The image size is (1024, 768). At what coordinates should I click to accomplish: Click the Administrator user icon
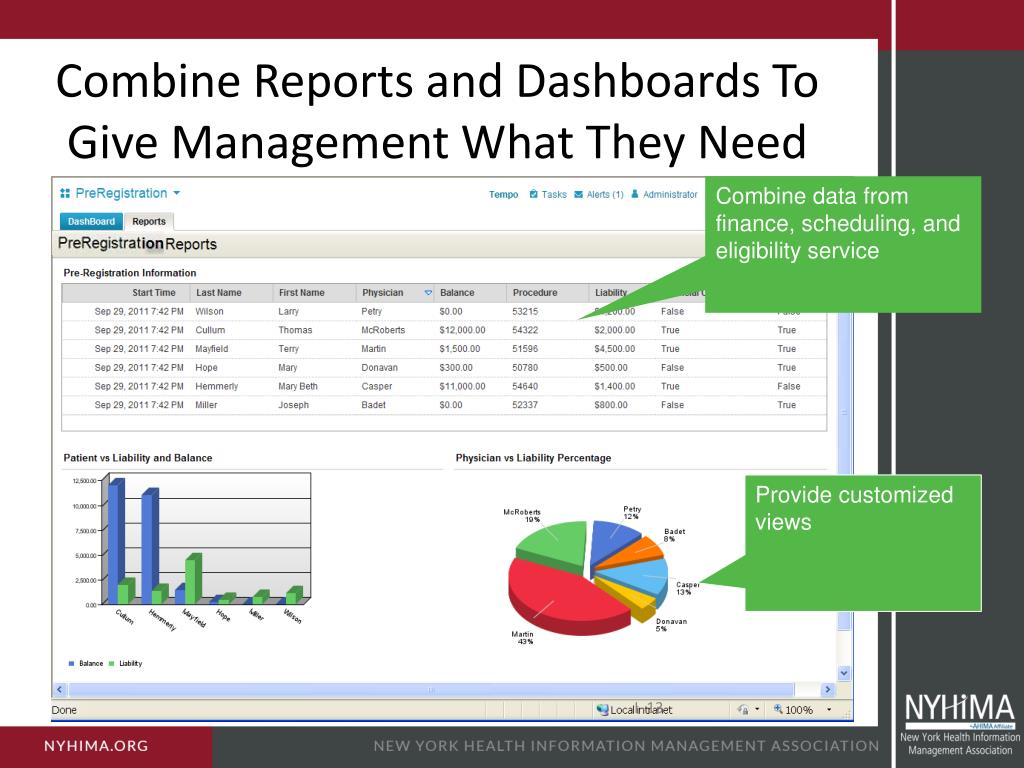pos(635,194)
